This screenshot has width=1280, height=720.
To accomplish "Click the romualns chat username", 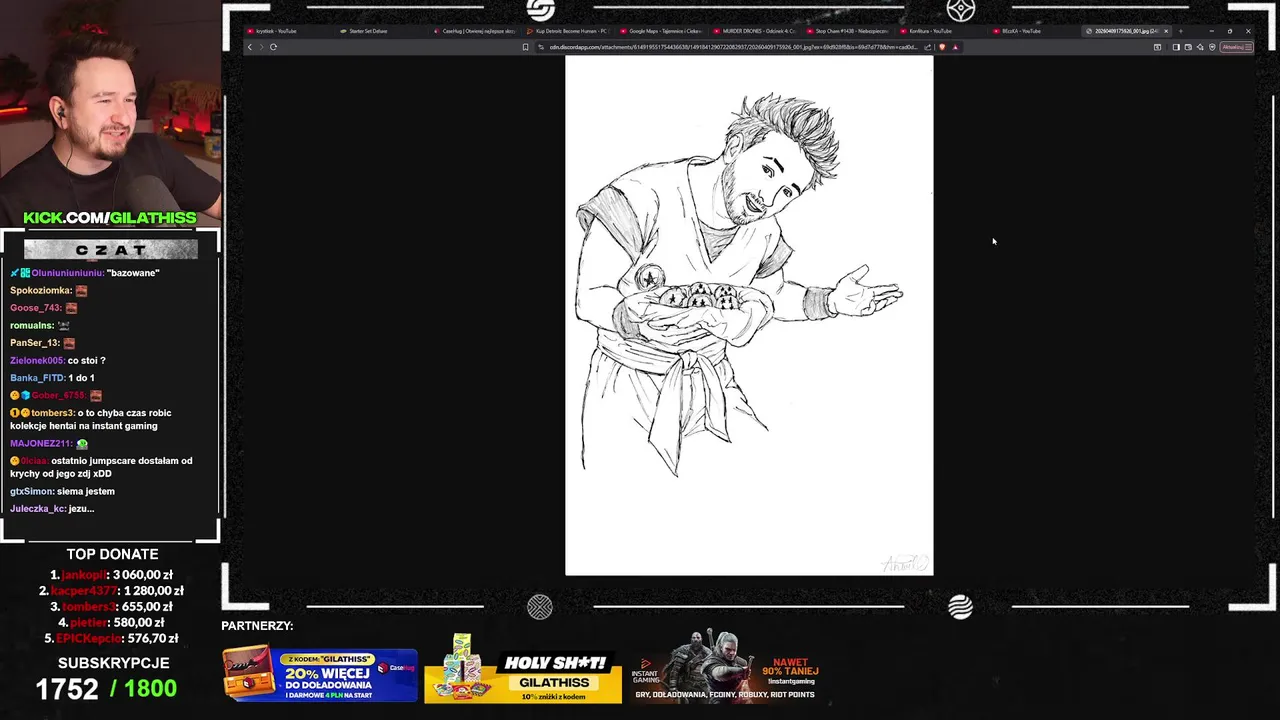I will tap(32, 325).
